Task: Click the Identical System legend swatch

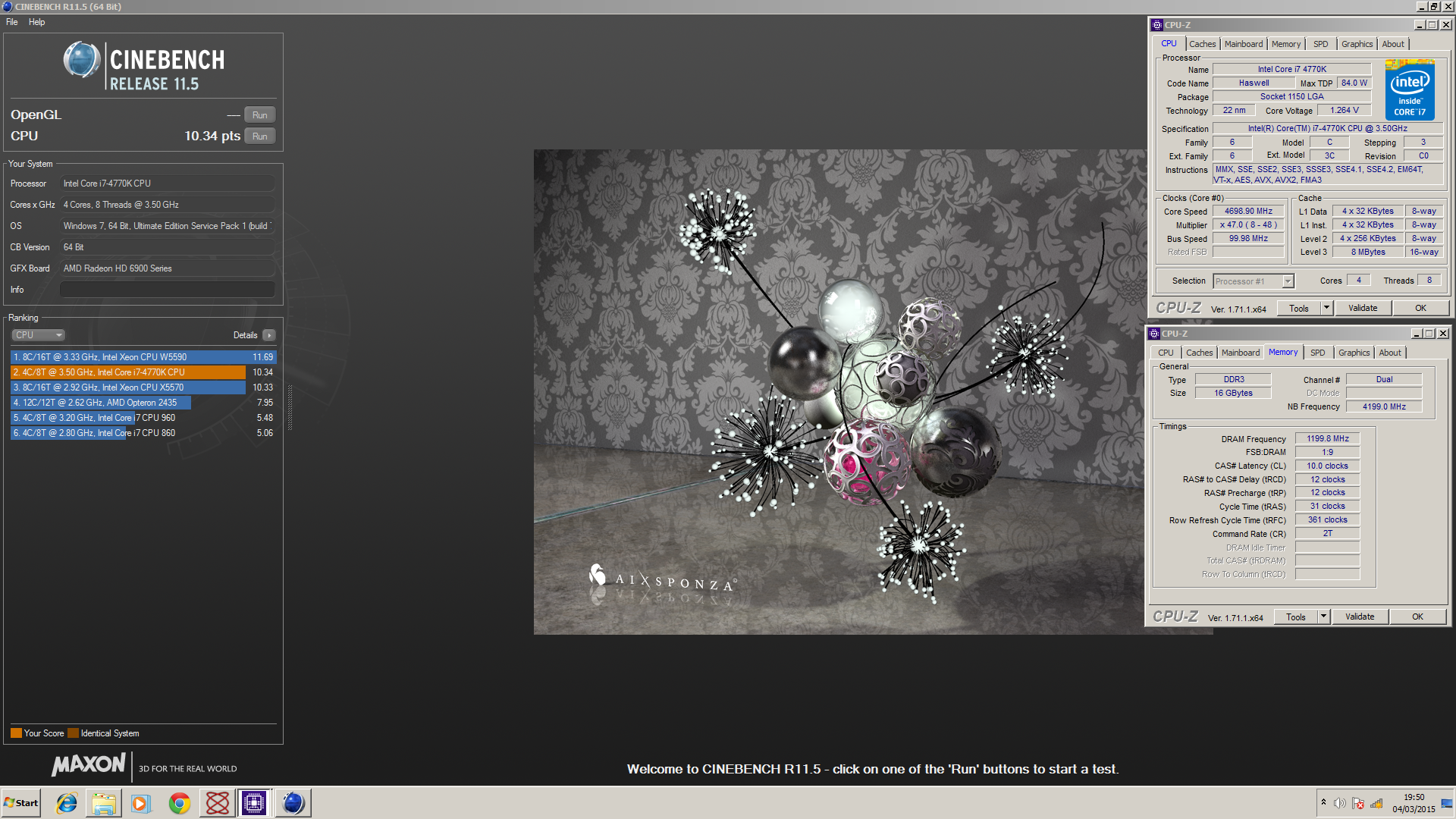Action: coord(73,733)
